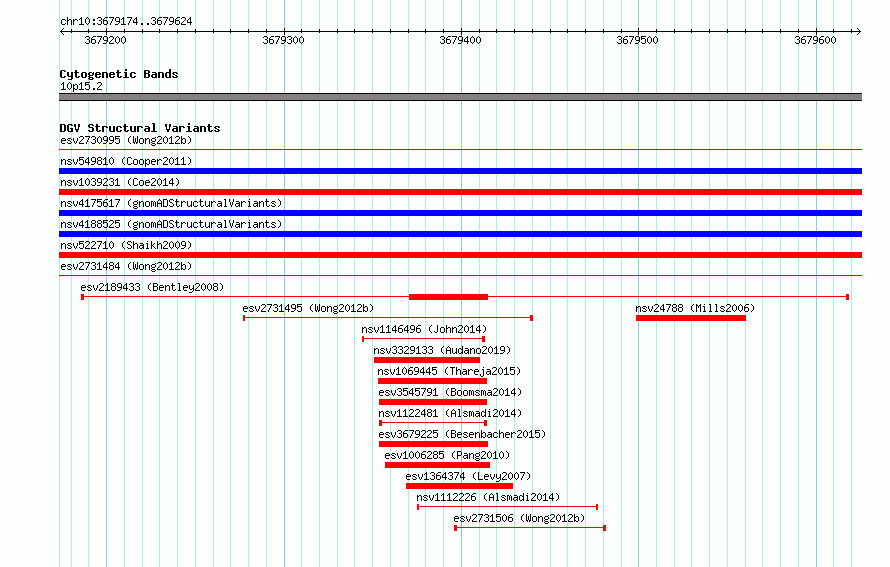Open the esv2731484 (Wong2012b) label
Viewport: 890px width, 567px height.
(126, 266)
